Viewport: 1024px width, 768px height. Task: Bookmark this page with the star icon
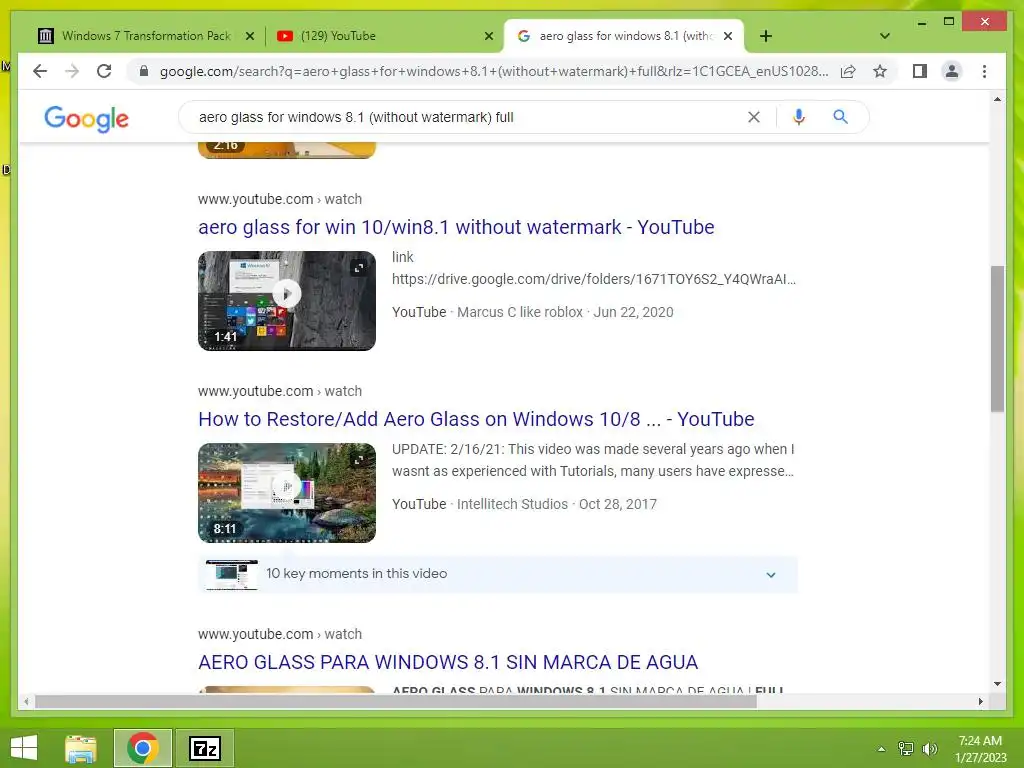(880, 71)
